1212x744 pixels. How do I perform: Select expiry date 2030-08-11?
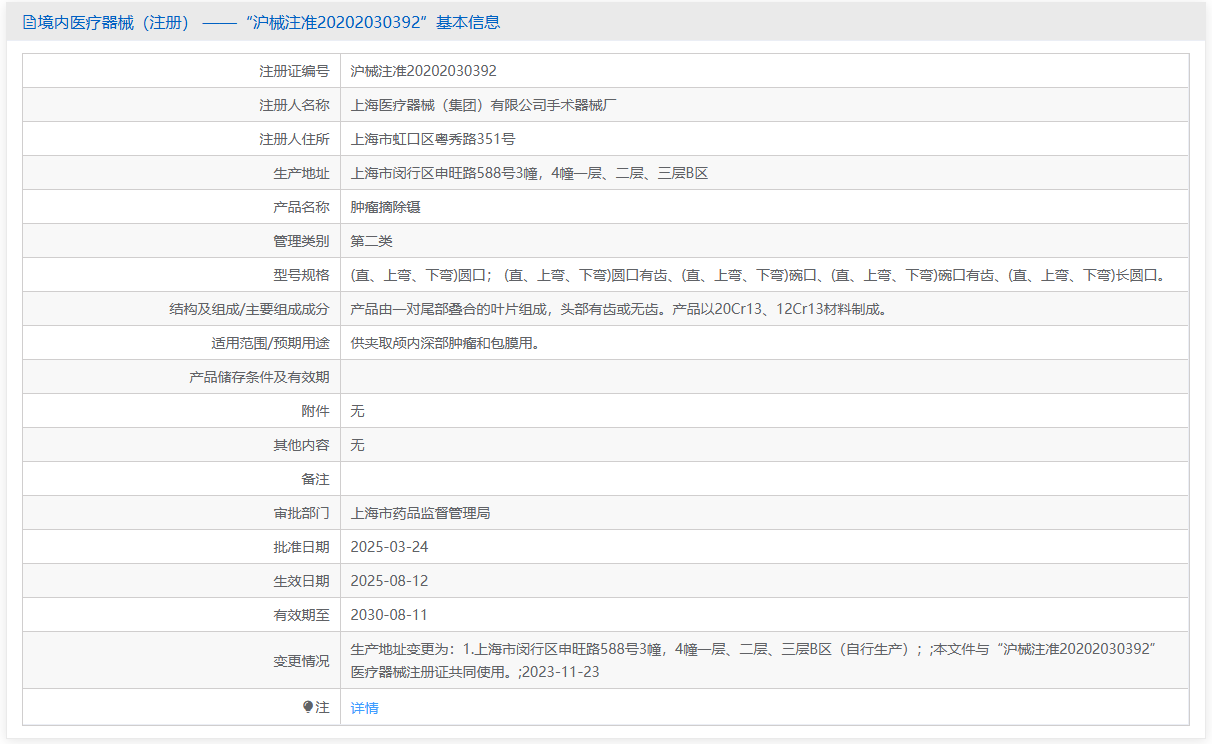pos(389,615)
